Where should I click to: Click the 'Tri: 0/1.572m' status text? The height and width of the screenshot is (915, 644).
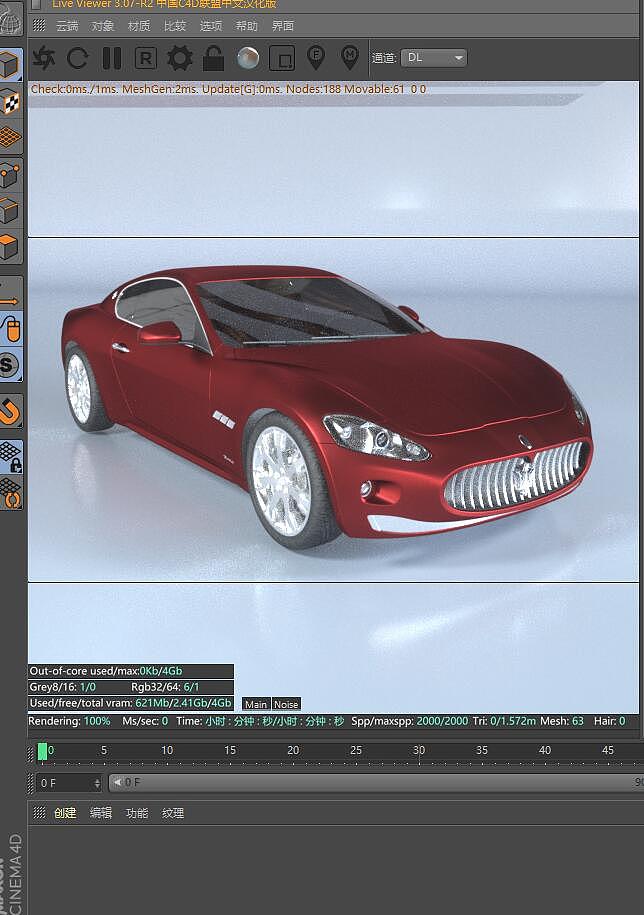(x=504, y=721)
